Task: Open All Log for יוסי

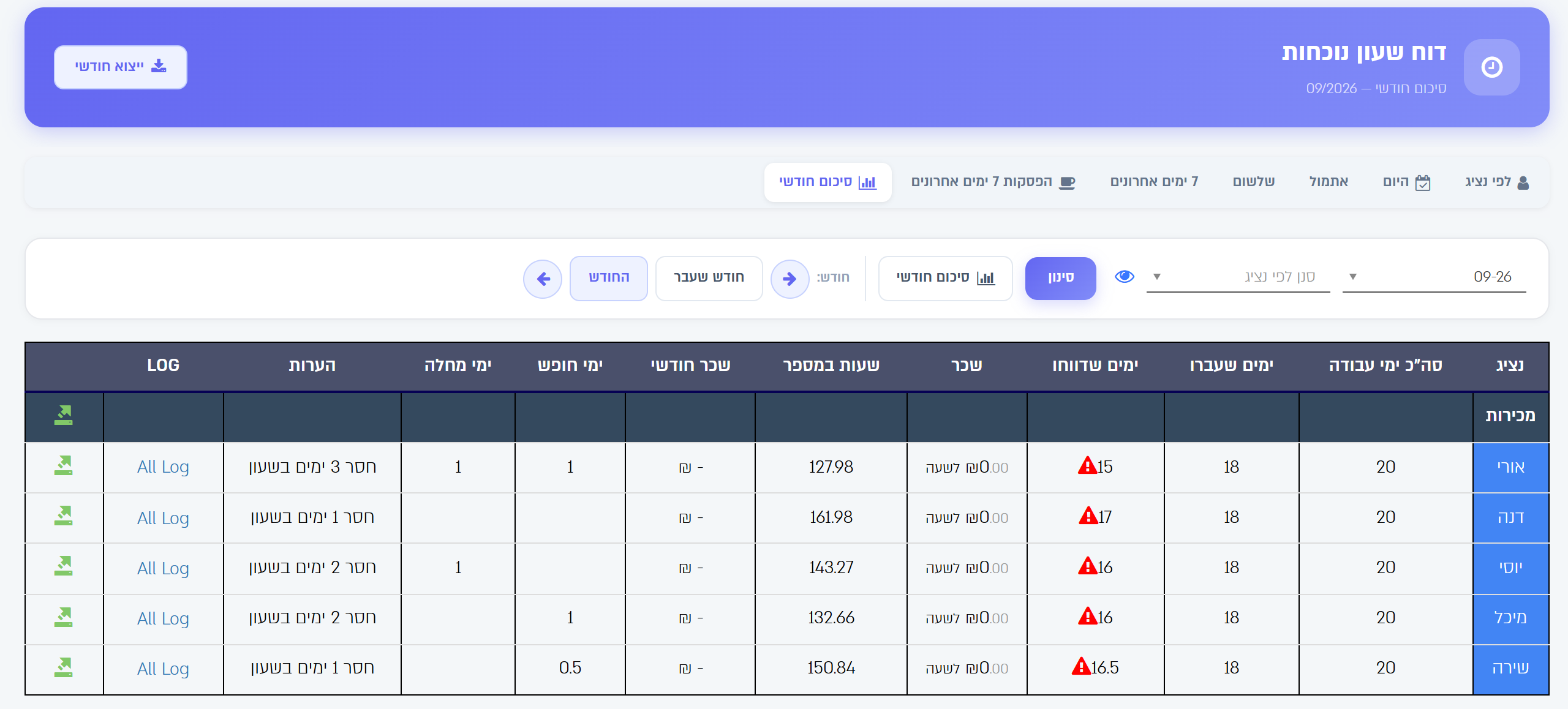Action: pyautogui.click(x=163, y=568)
